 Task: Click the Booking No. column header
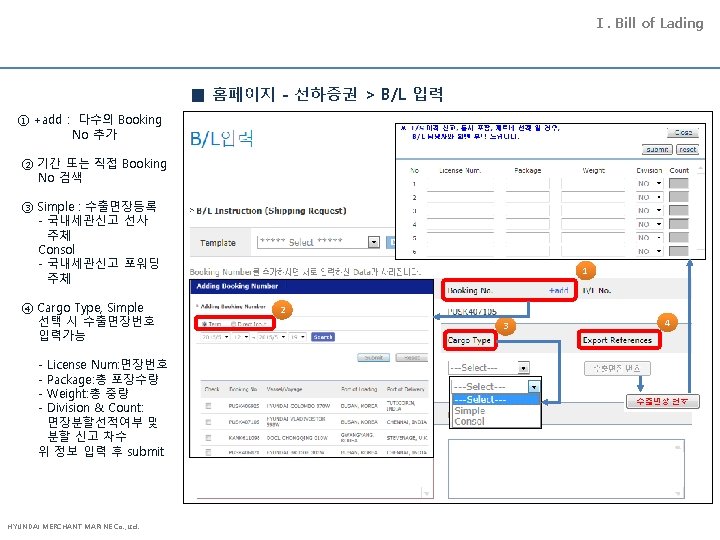click(x=242, y=389)
